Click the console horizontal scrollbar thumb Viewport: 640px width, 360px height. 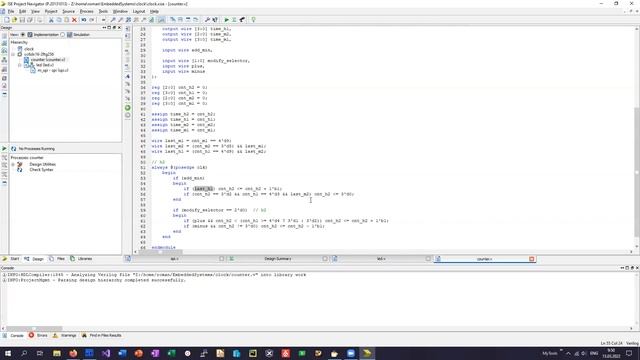point(34,328)
